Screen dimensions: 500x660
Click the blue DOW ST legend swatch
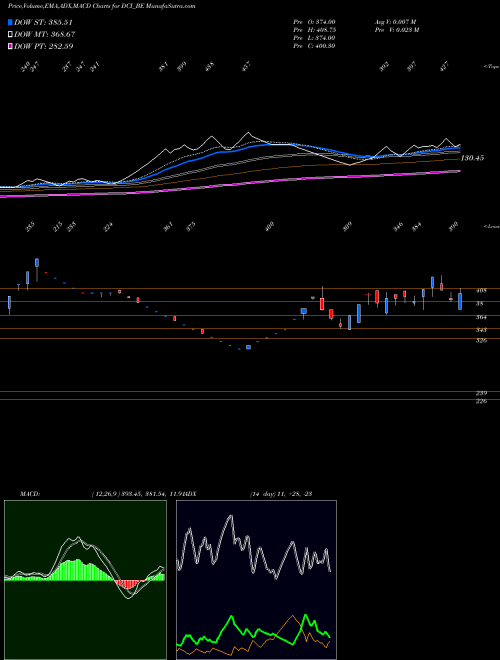coord(10,22)
